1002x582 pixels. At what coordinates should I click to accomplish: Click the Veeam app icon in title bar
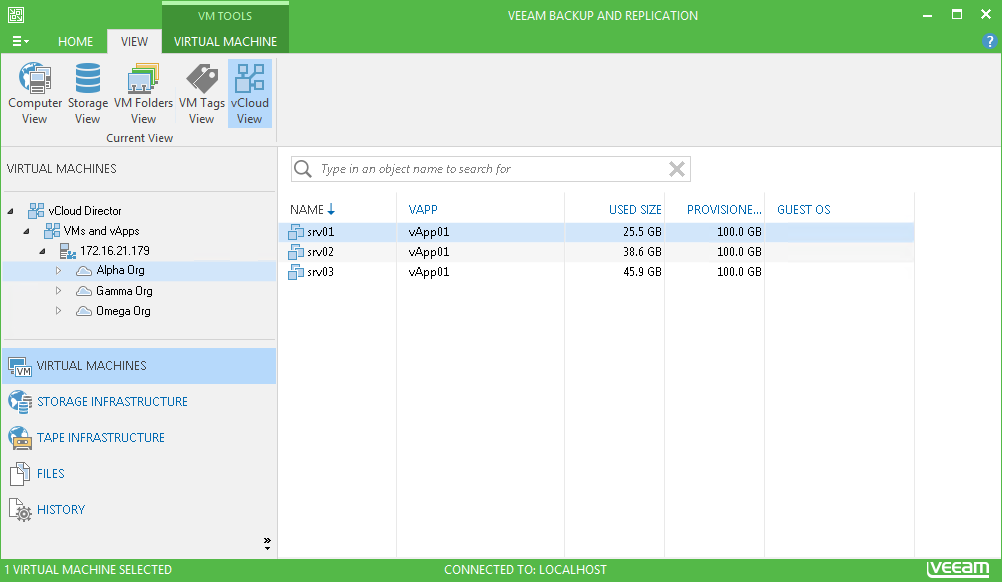click(15, 14)
